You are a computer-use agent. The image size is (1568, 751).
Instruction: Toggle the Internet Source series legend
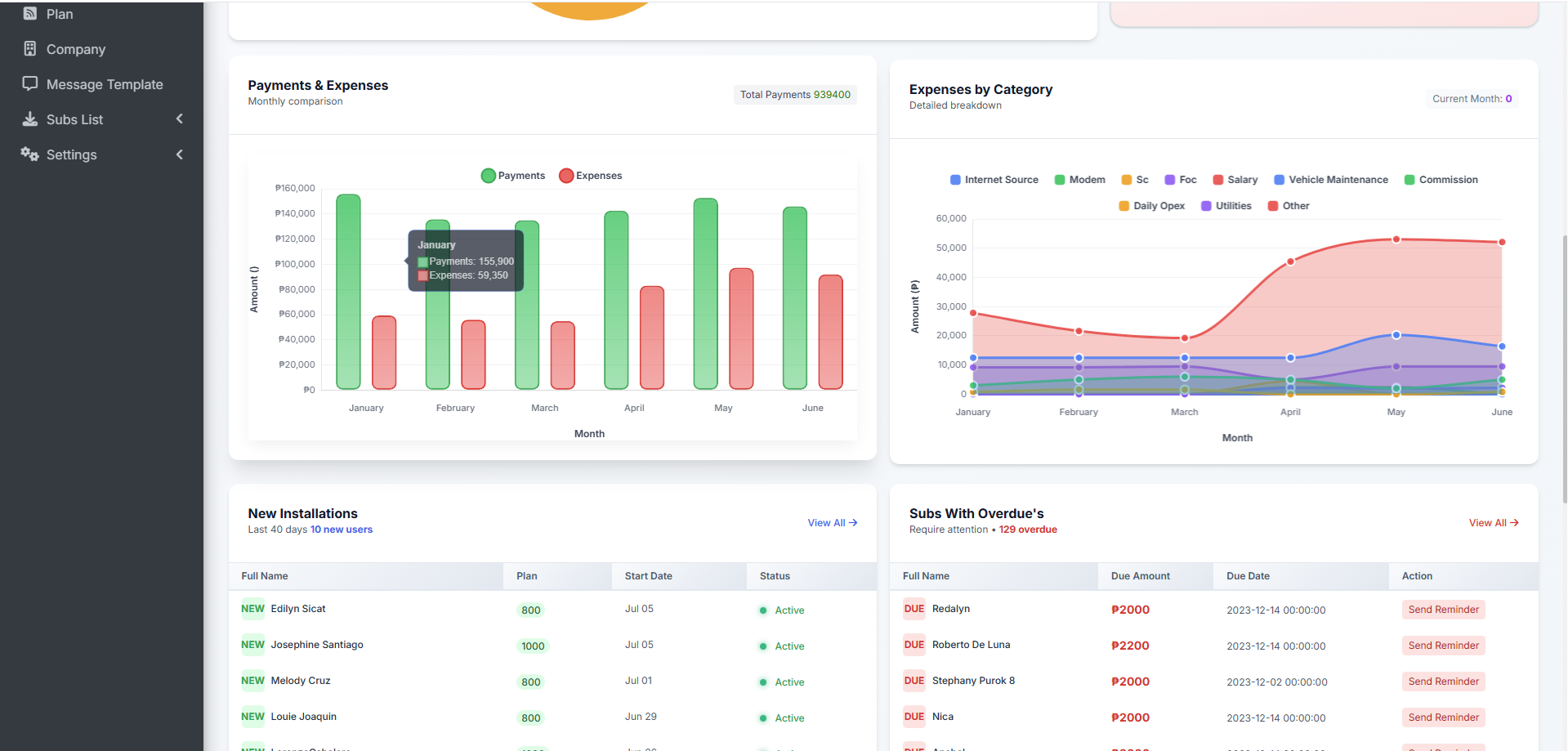click(994, 180)
